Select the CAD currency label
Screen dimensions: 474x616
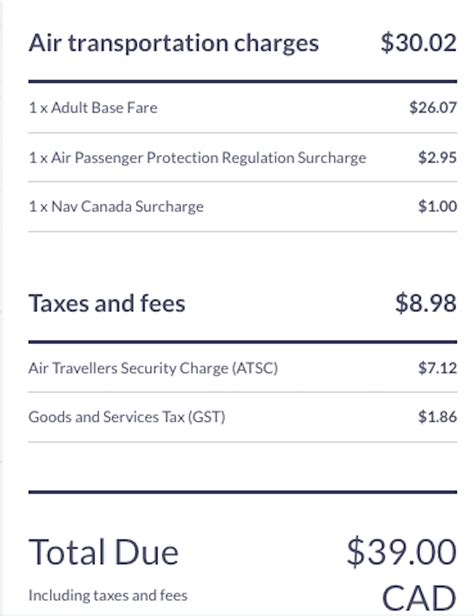pos(419,598)
